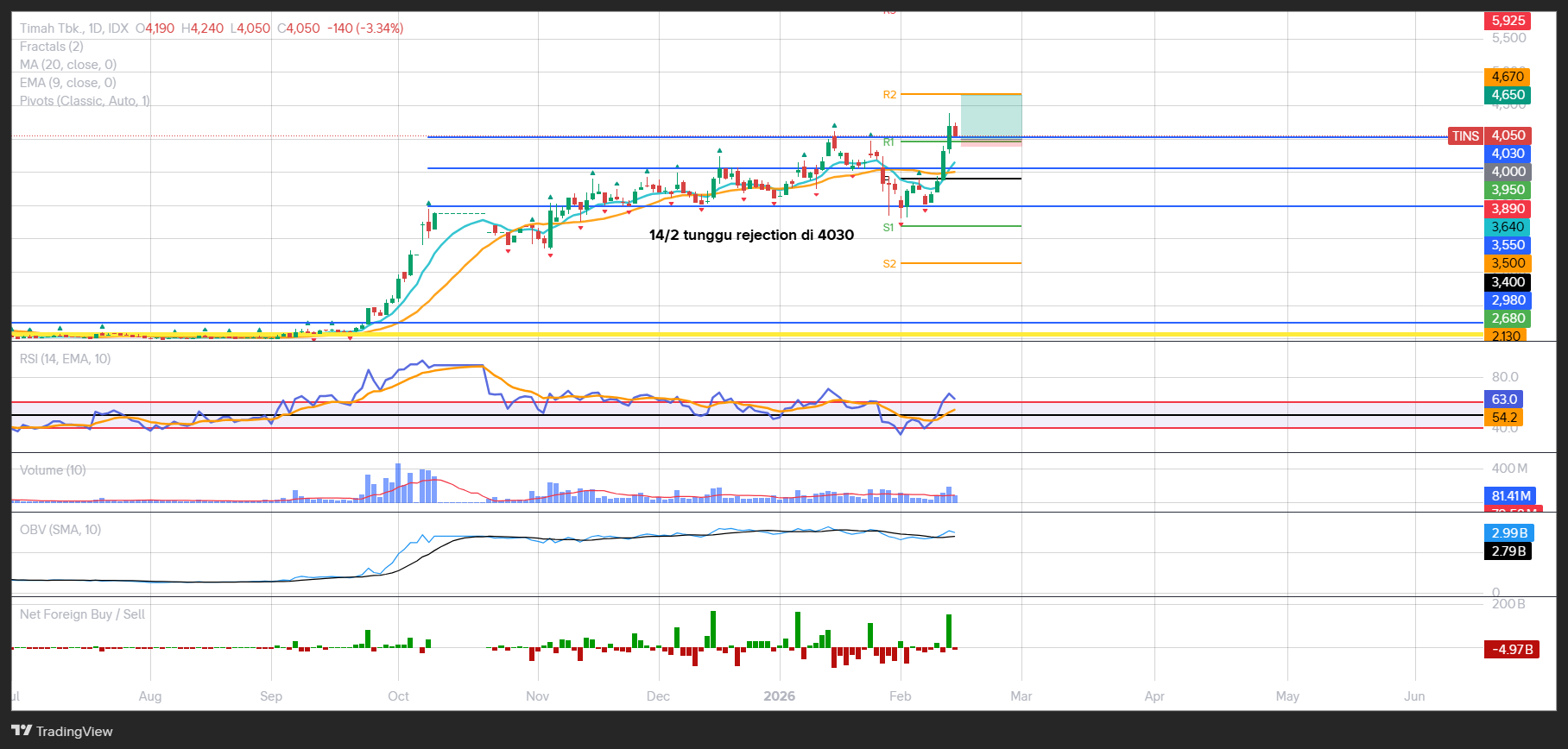Select the R2 pivot label
1568x749 pixels.
click(889, 95)
